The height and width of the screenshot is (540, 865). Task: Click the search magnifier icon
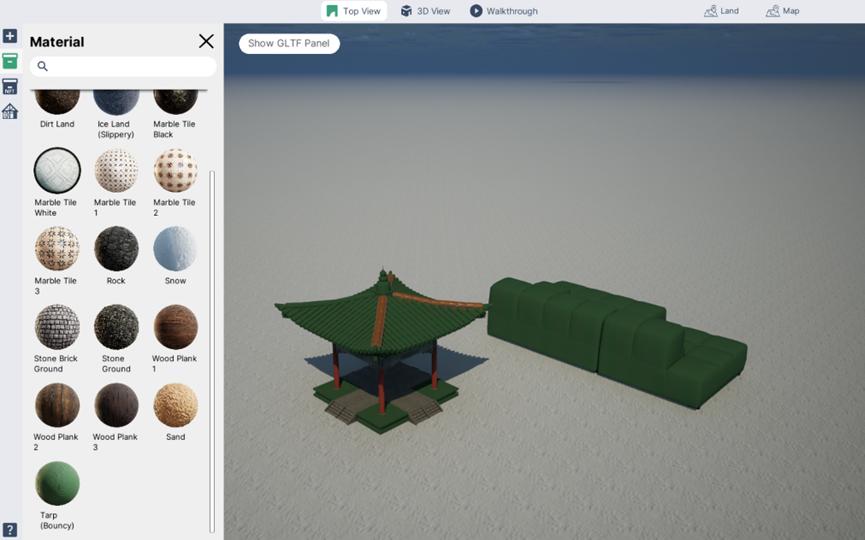click(42, 67)
